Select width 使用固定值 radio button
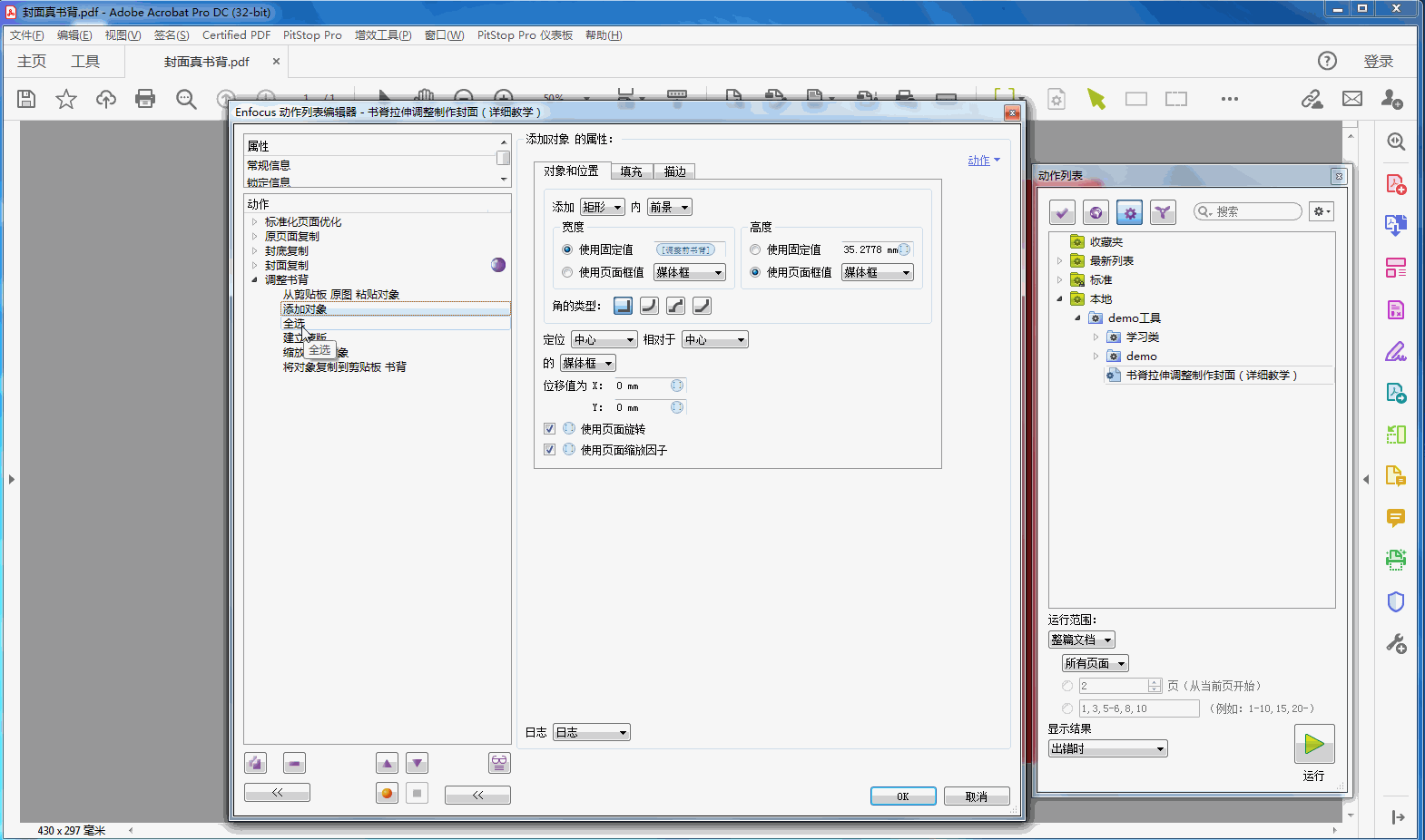 pyautogui.click(x=567, y=249)
